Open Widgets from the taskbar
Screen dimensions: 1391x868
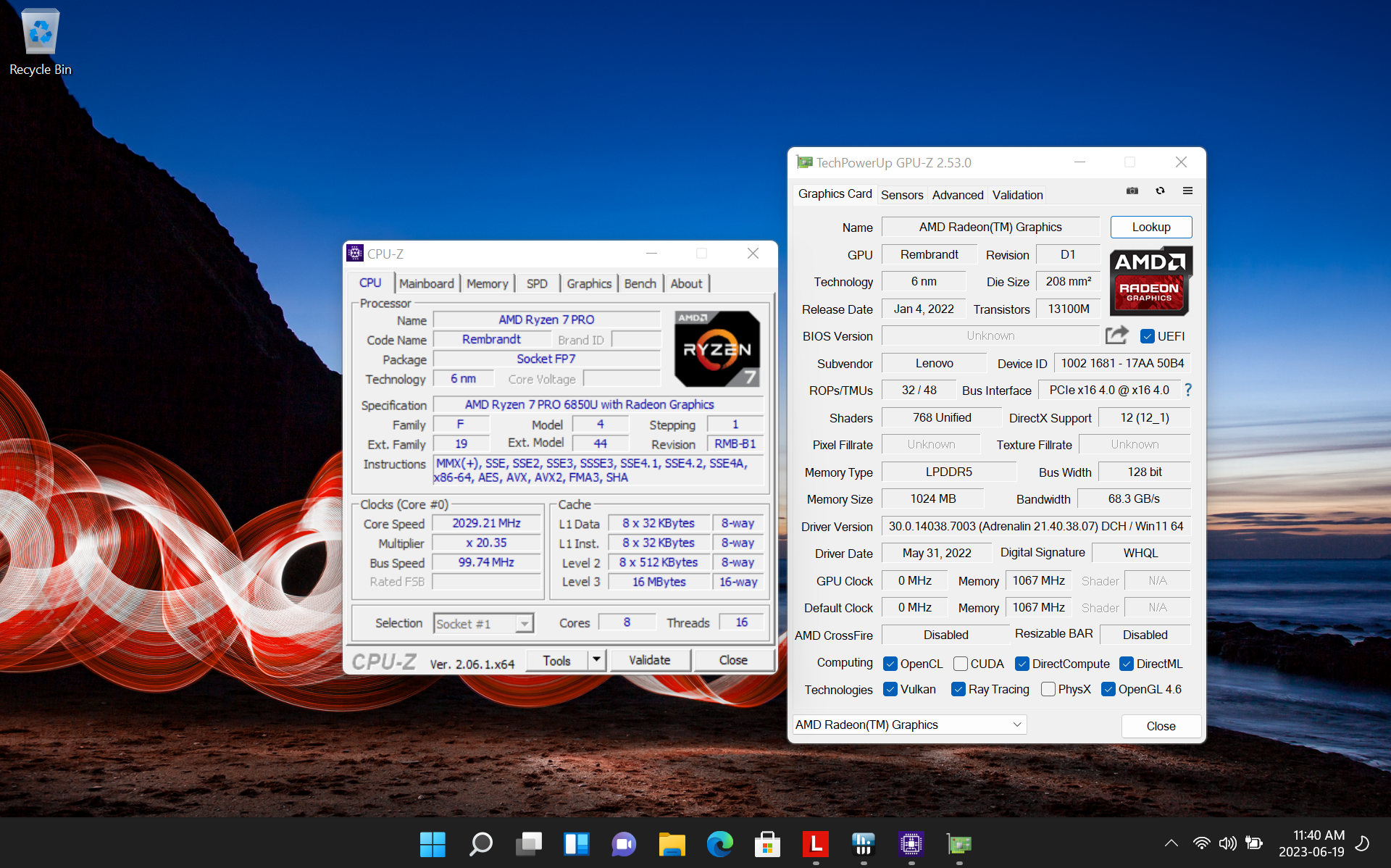click(576, 843)
